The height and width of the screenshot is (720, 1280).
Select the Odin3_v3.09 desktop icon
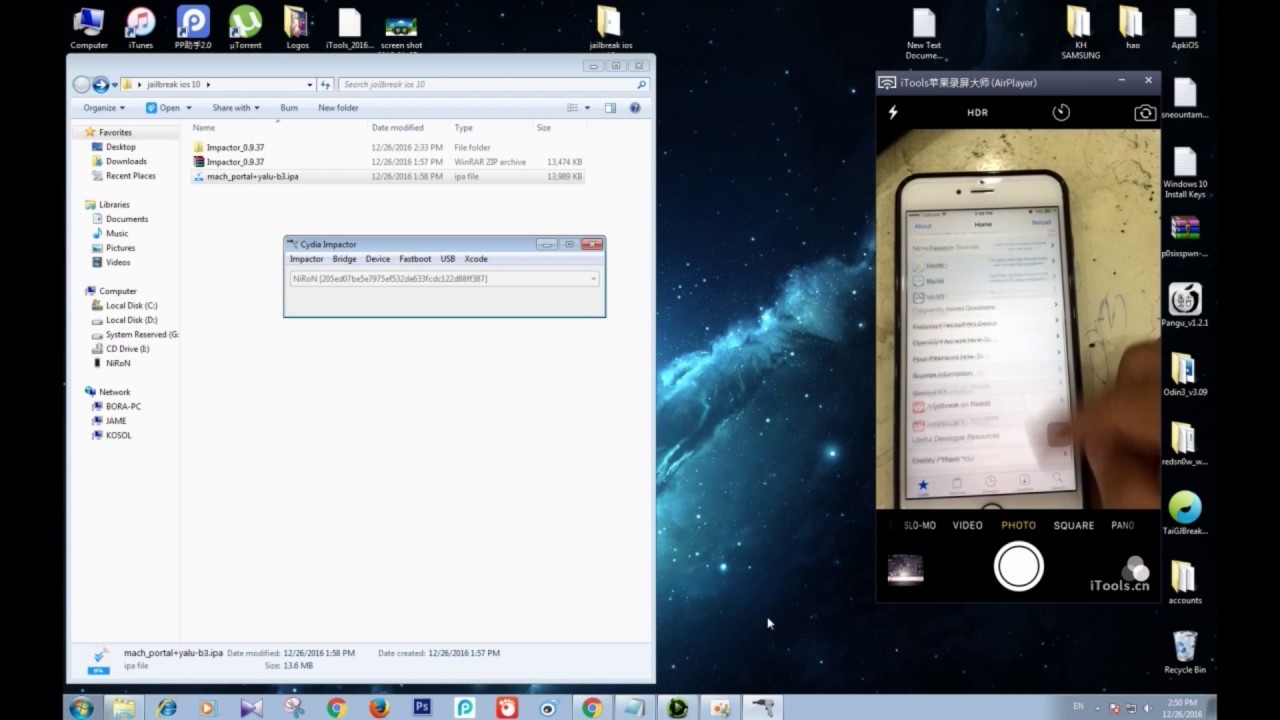(1185, 374)
